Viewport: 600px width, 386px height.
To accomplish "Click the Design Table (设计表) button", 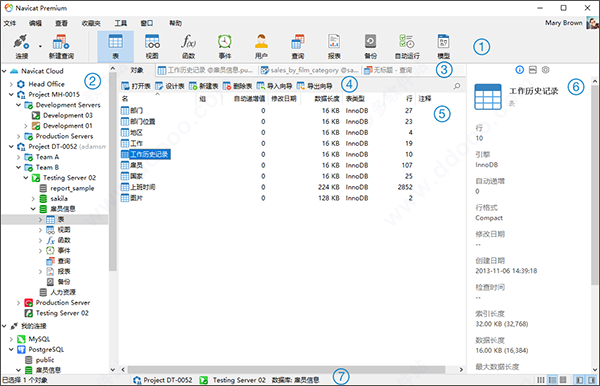I will coord(170,86).
